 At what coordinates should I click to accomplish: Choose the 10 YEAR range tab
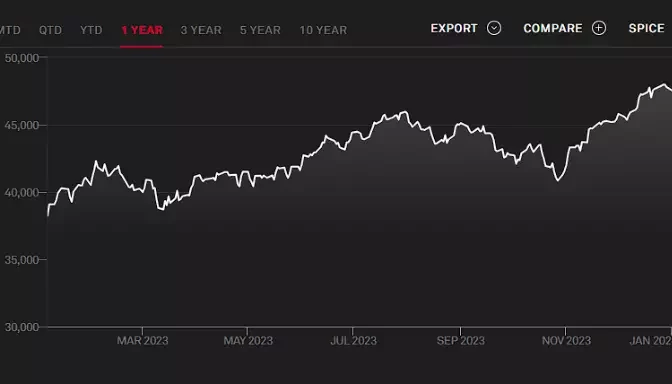coord(323,30)
